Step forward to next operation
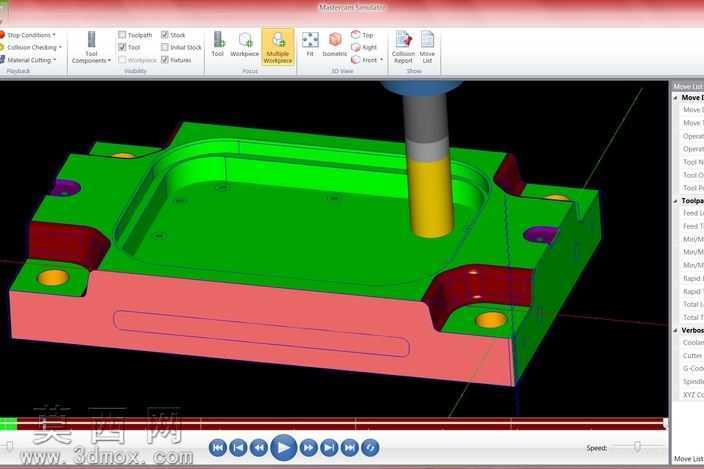 (x=329, y=447)
